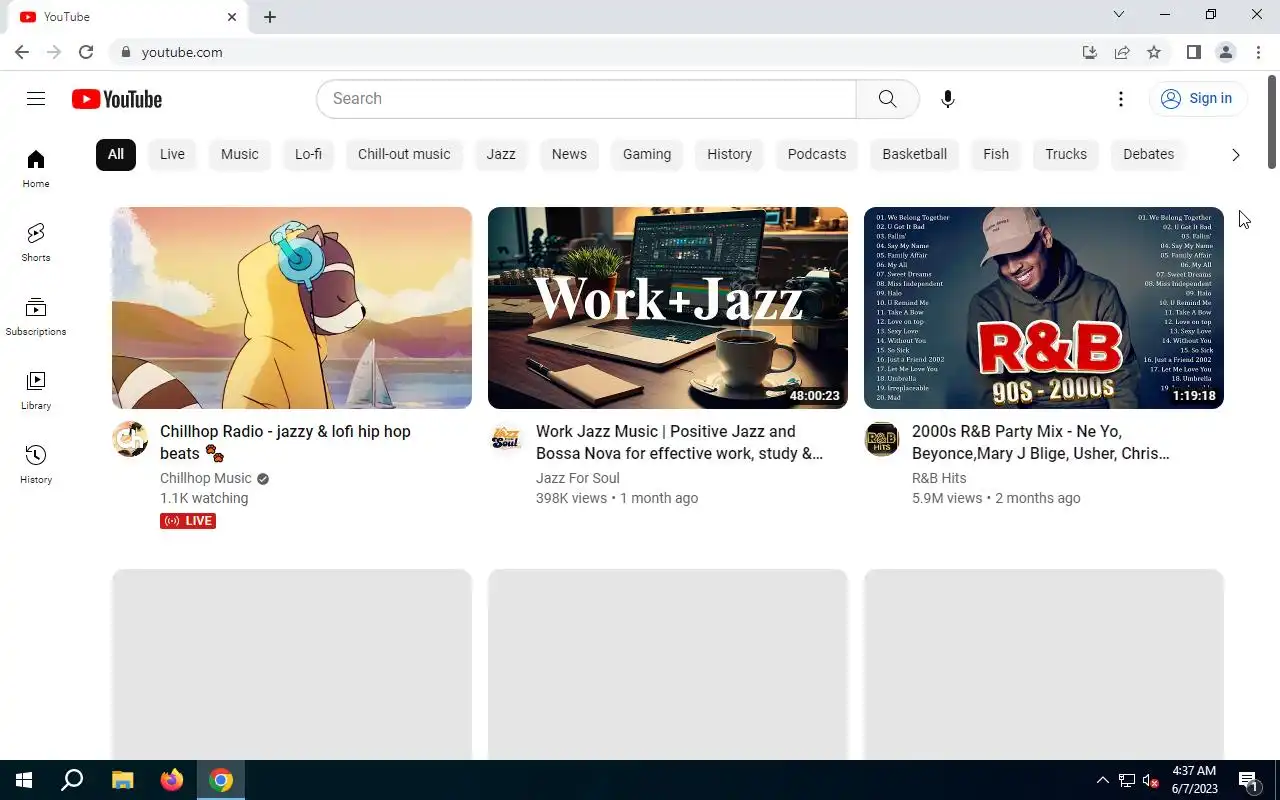This screenshot has width=1280, height=800.
Task: Launch Firefox from taskbar
Action: click(172, 780)
